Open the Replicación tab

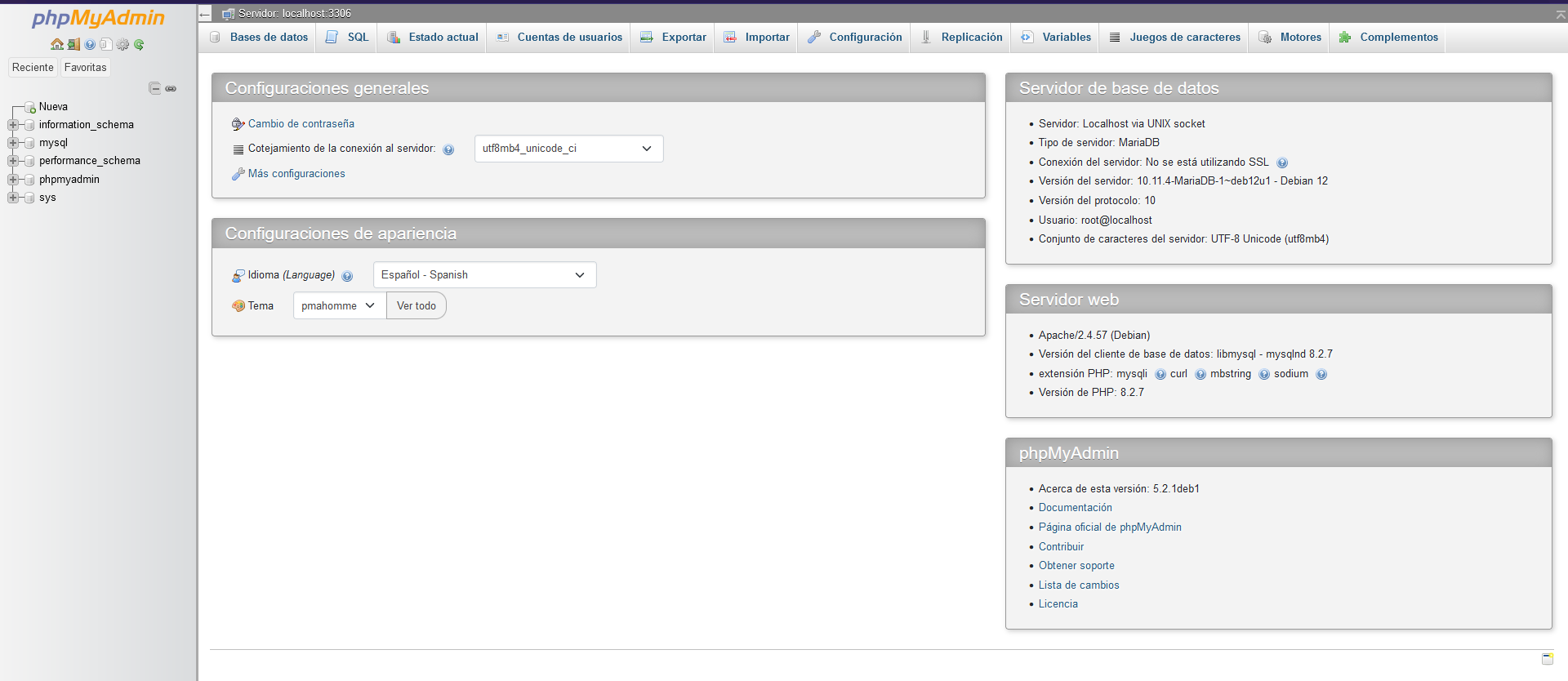click(x=961, y=38)
